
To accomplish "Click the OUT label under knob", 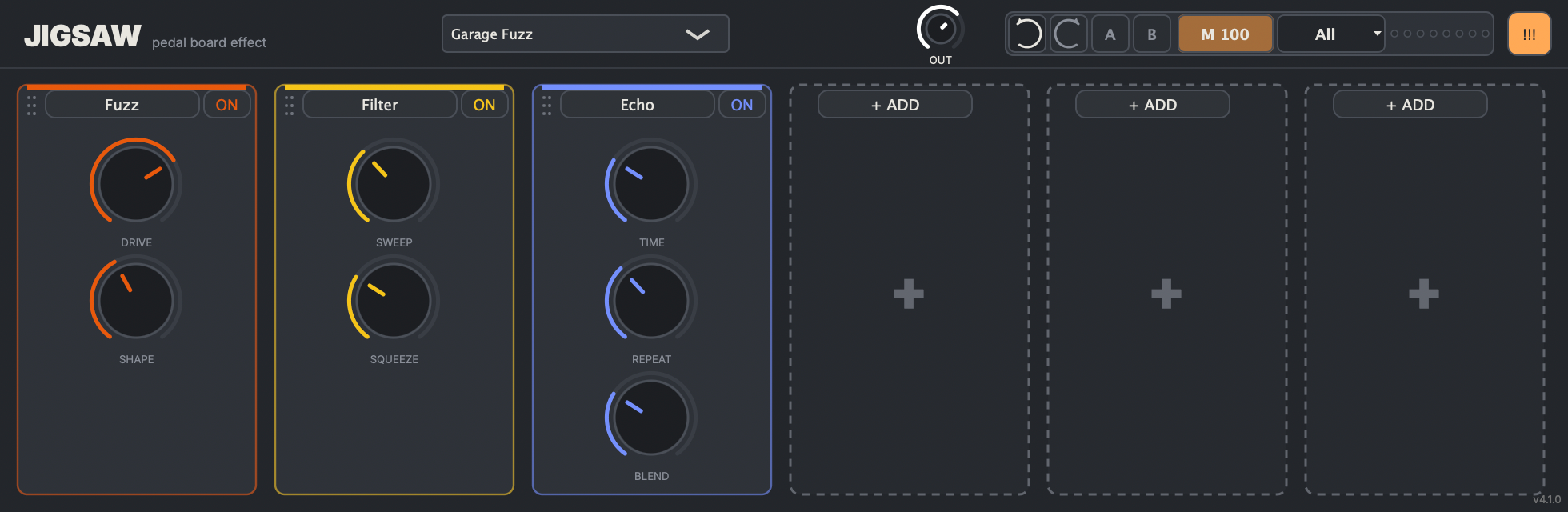I will [x=940, y=60].
